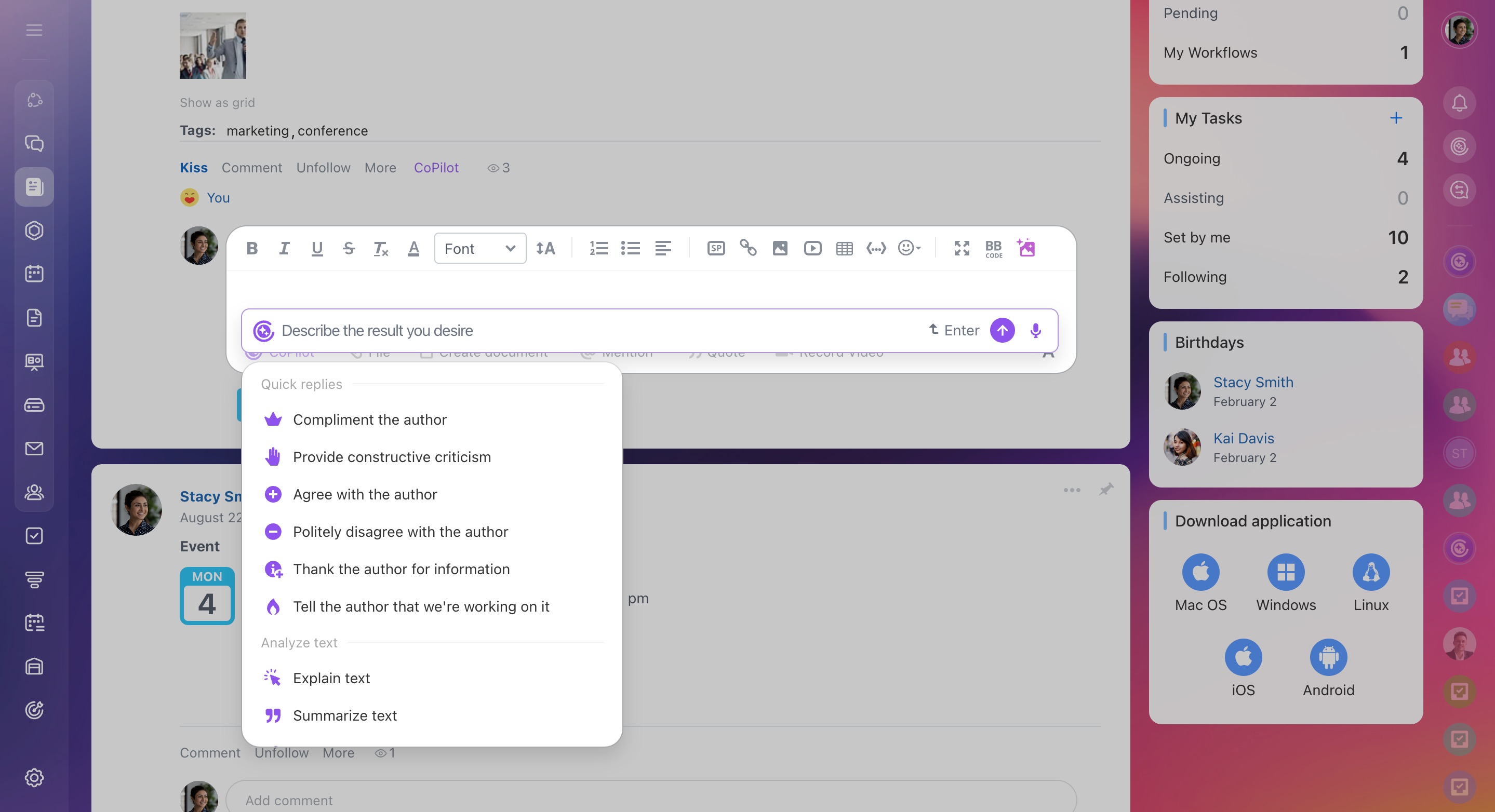
Task: Open the AI image generator icon
Action: coord(1026,248)
